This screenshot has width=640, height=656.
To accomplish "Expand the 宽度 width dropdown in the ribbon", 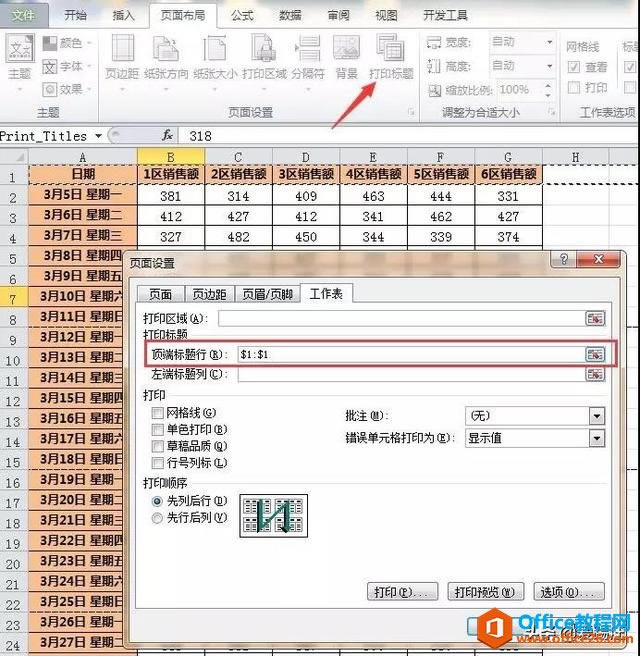I will (549, 42).
